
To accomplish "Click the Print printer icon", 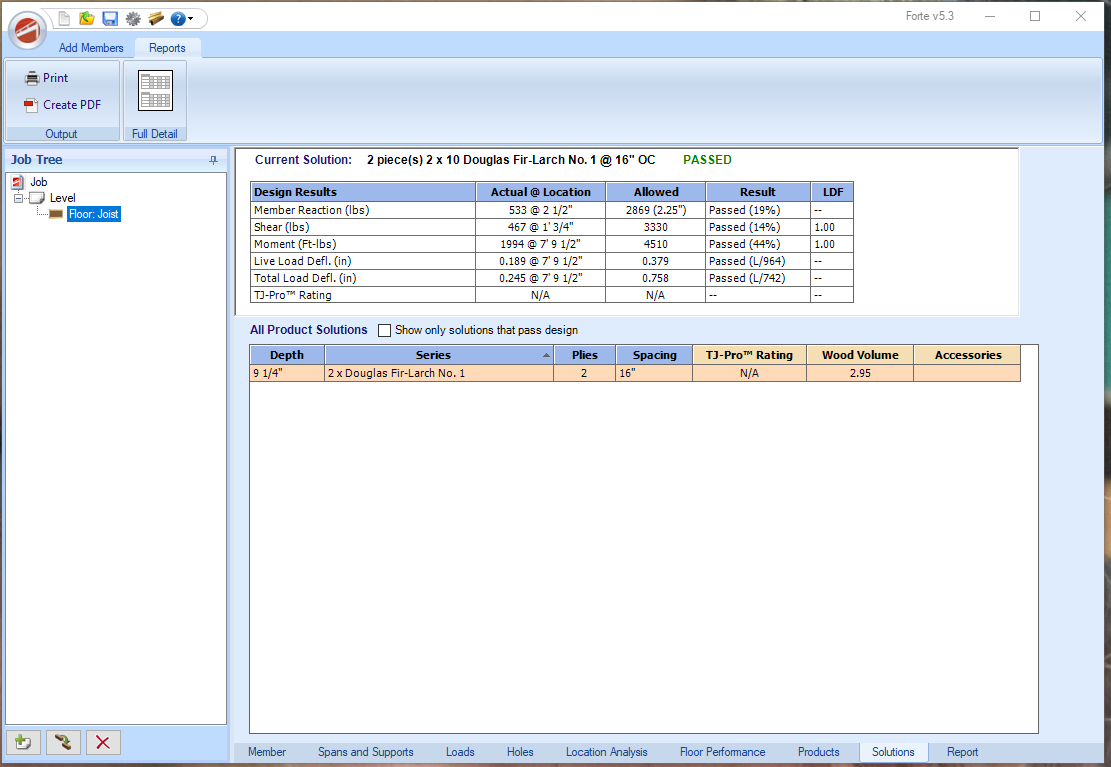I will tap(32, 78).
